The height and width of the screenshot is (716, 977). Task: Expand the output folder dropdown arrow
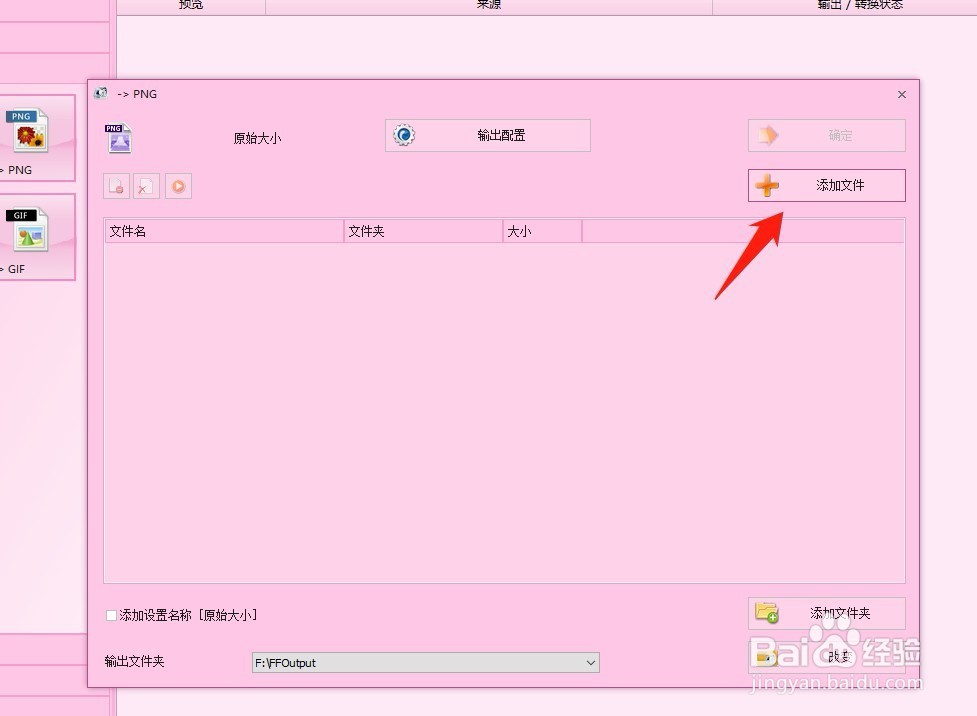[590, 662]
